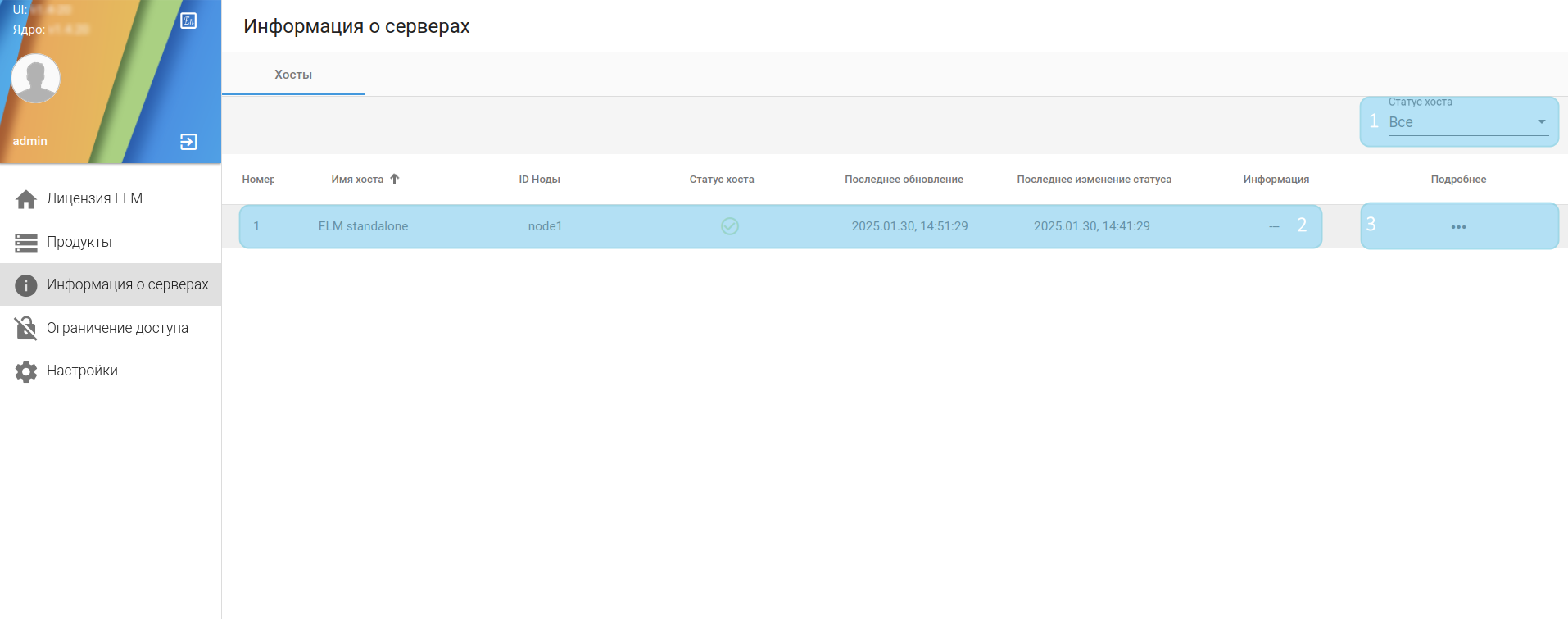
Task: Sort by Последнее обновление column header
Action: (904, 180)
